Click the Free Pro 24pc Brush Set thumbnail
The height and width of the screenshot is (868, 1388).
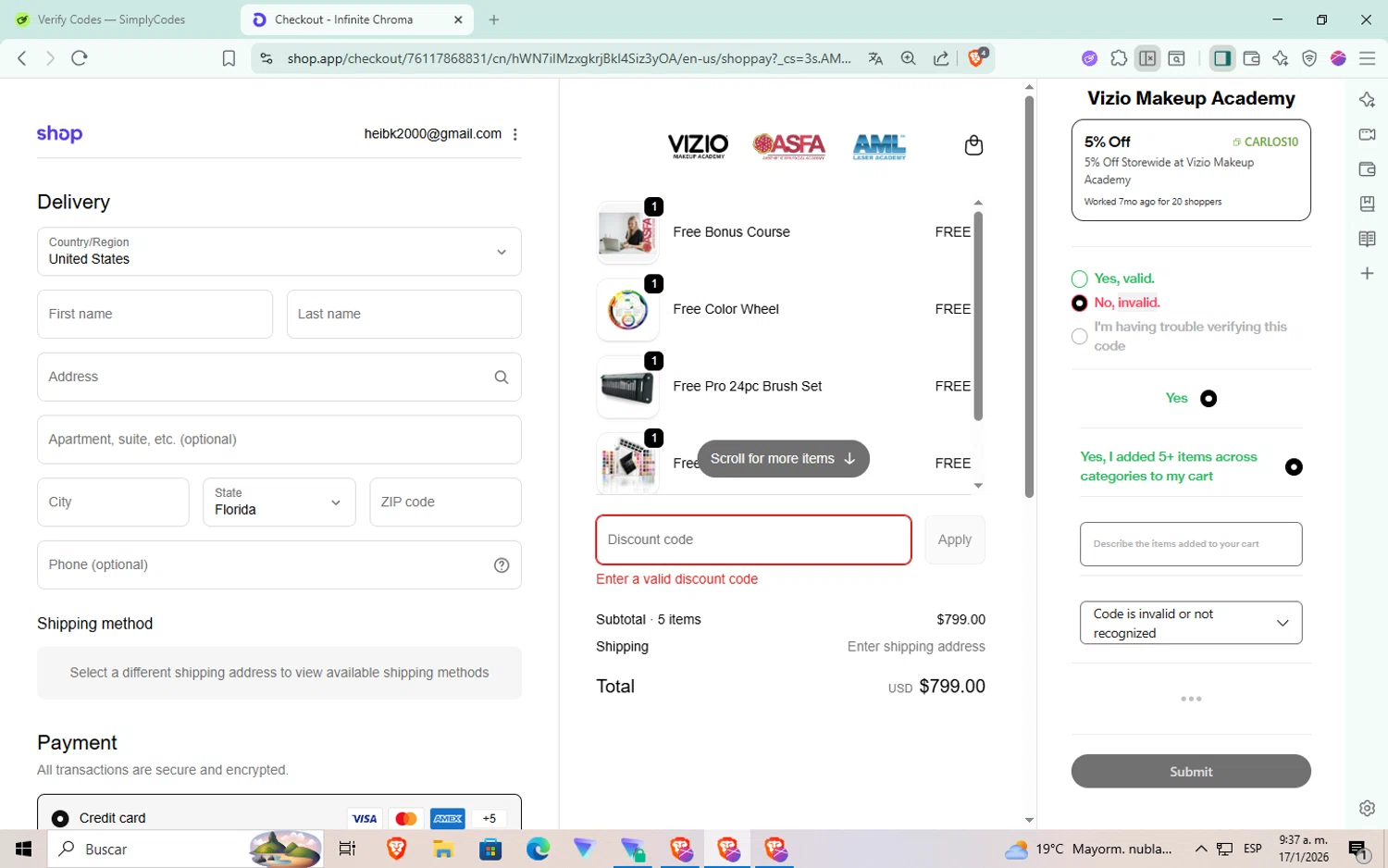click(627, 387)
